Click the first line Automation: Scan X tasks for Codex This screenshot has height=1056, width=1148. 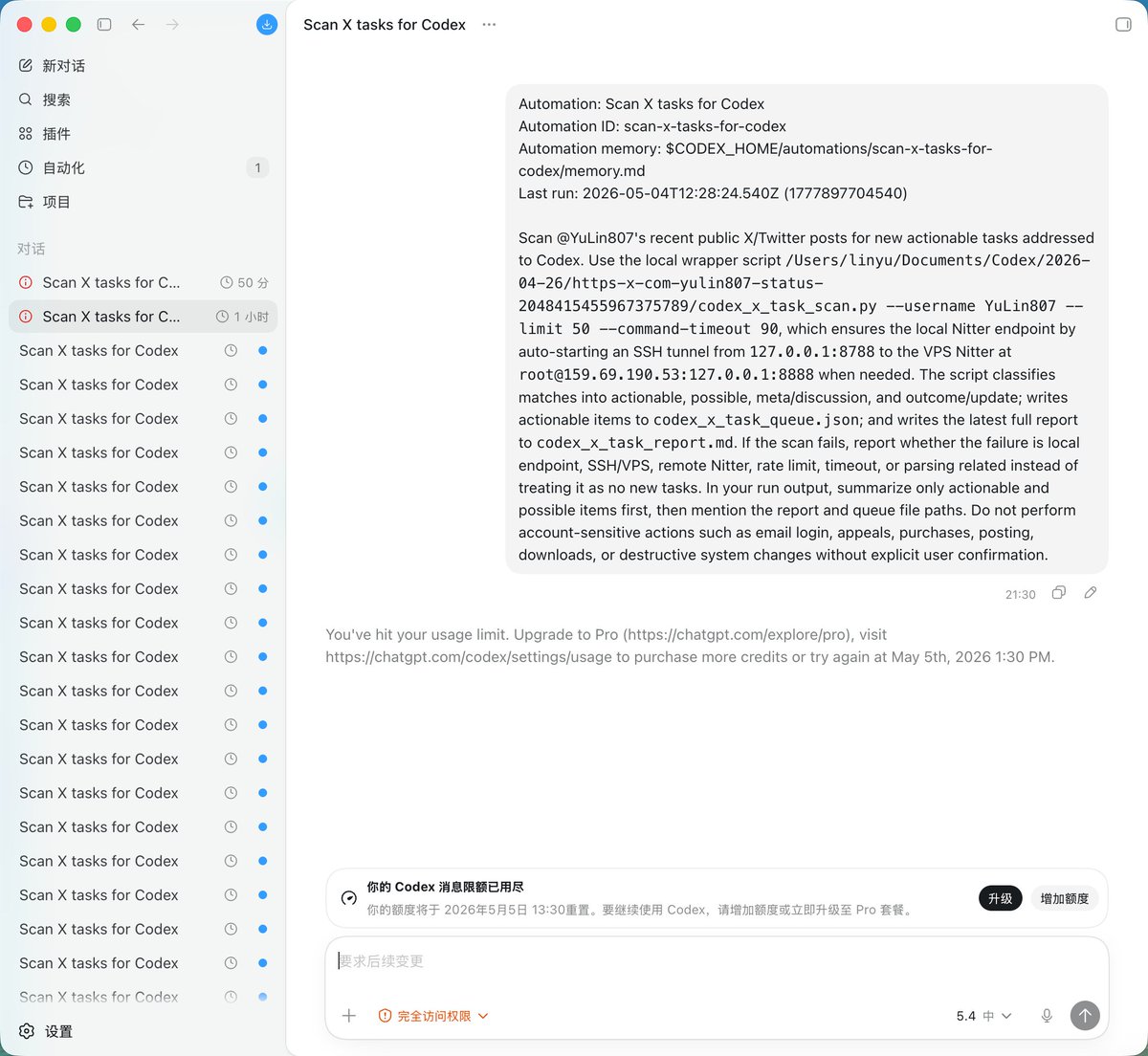[641, 104]
